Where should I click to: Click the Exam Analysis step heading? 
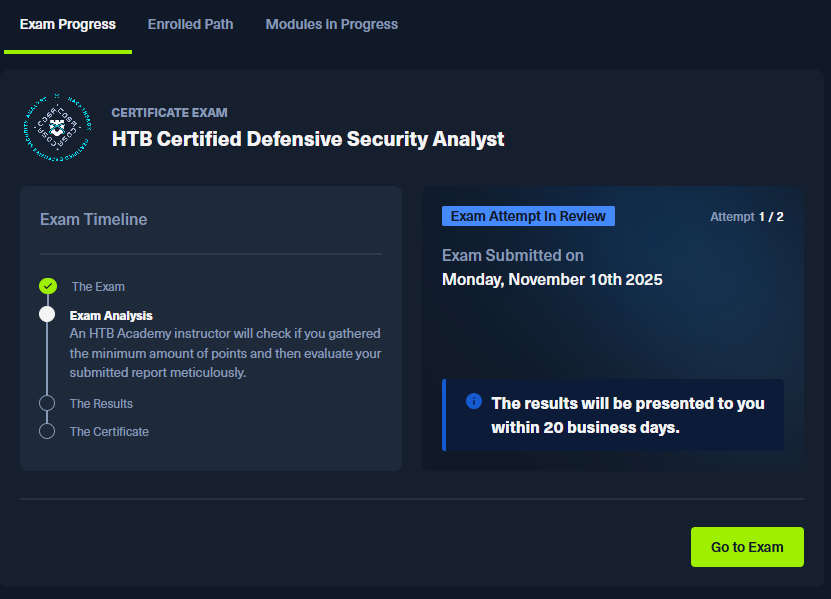(x=111, y=316)
